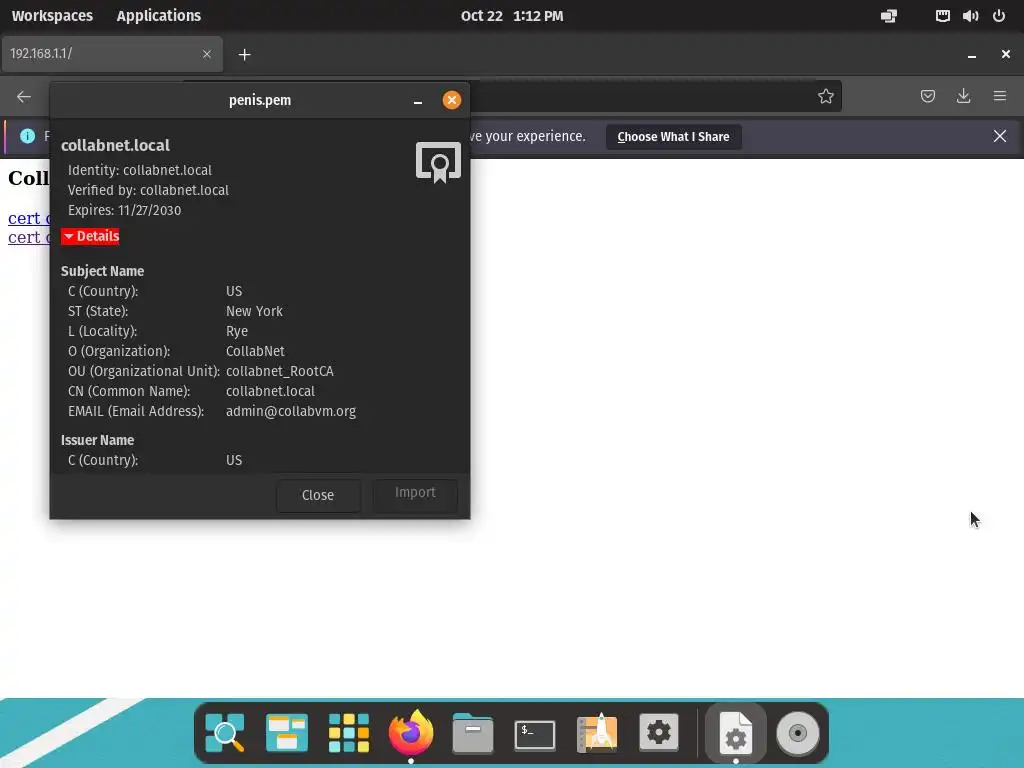
Task: Open workspaces view from dock
Action: click(x=287, y=733)
